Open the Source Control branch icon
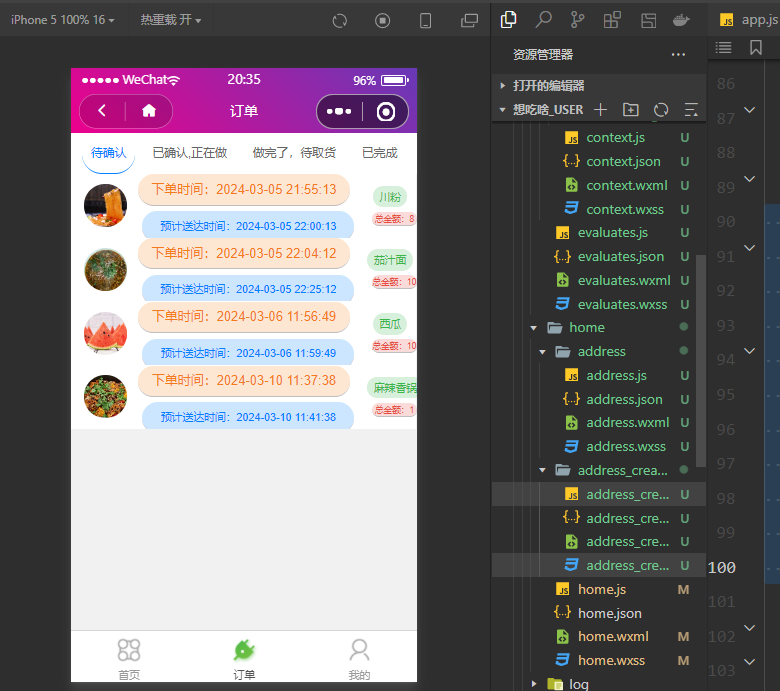 click(x=578, y=20)
